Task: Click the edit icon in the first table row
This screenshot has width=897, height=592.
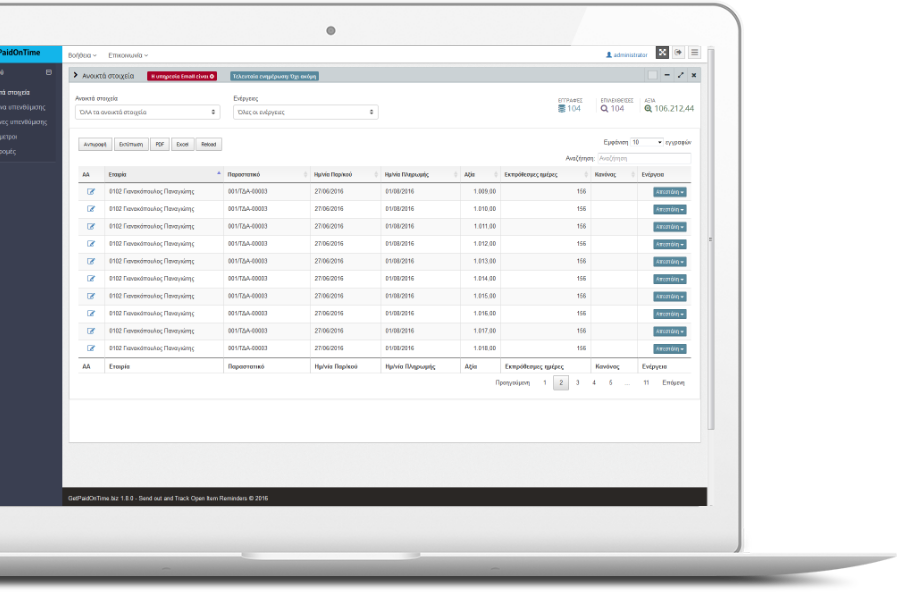Action: (91, 191)
